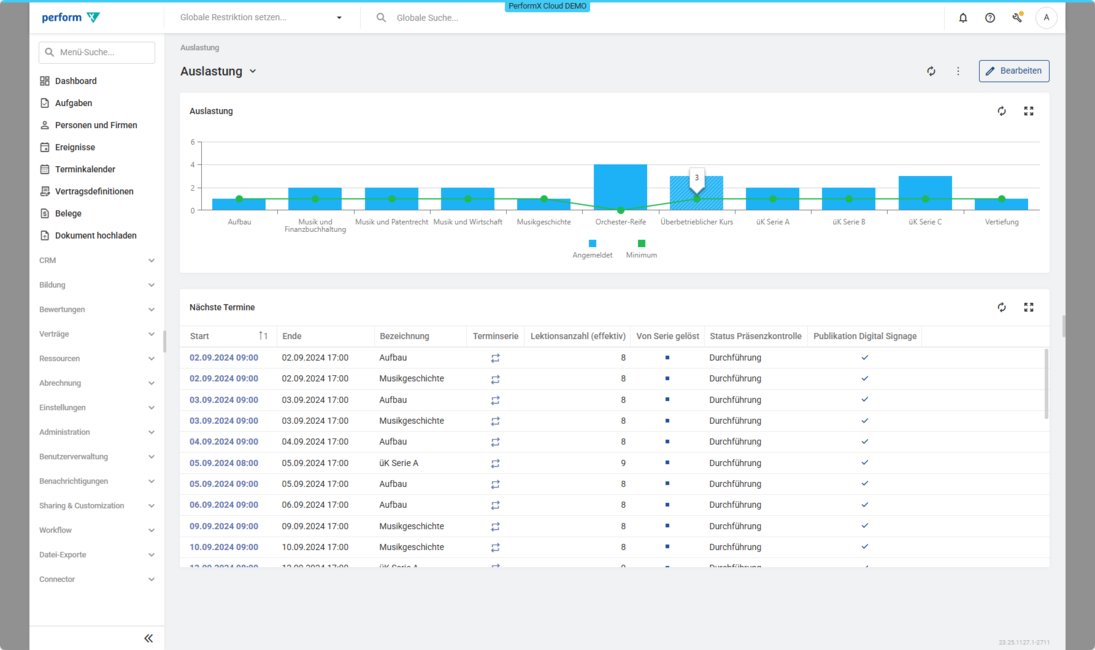
Task: Refresh the Nächste Termine table
Action: (x=1001, y=307)
